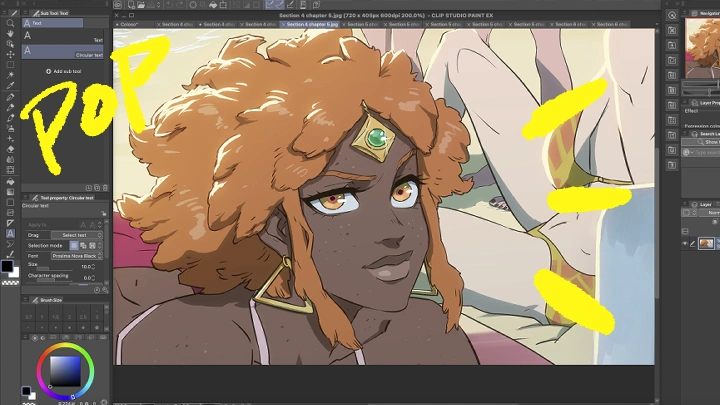
Task: Open the Sub Tool panel menu icon
Action: [x=25, y=13]
